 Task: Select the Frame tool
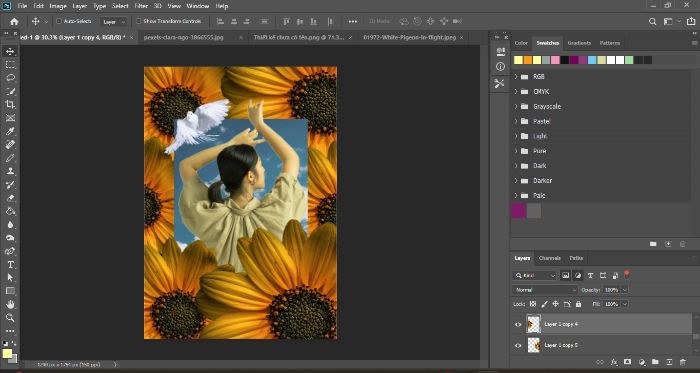coord(10,118)
